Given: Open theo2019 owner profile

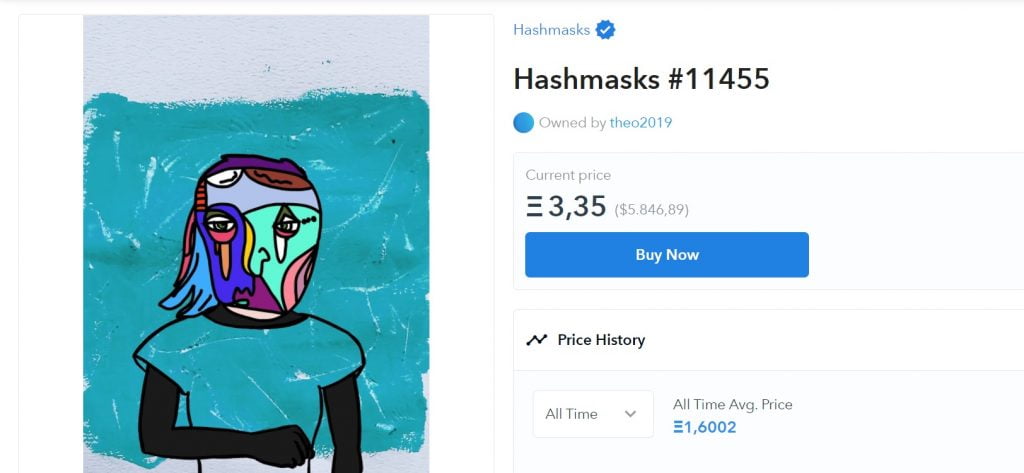Looking at the screenshot, I should pyautogui.click(x=641, y=123).
